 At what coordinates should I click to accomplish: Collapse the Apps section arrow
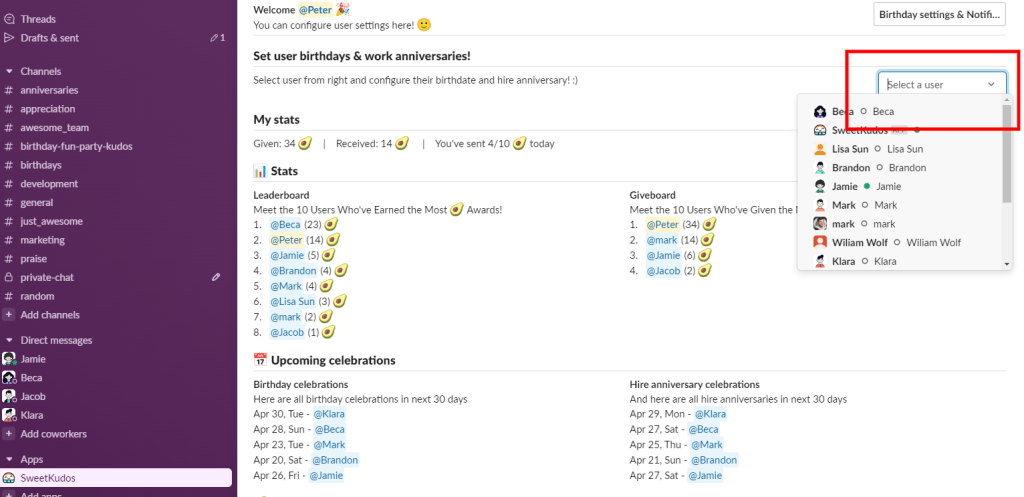pyautogui.click(x=9, y=459)
